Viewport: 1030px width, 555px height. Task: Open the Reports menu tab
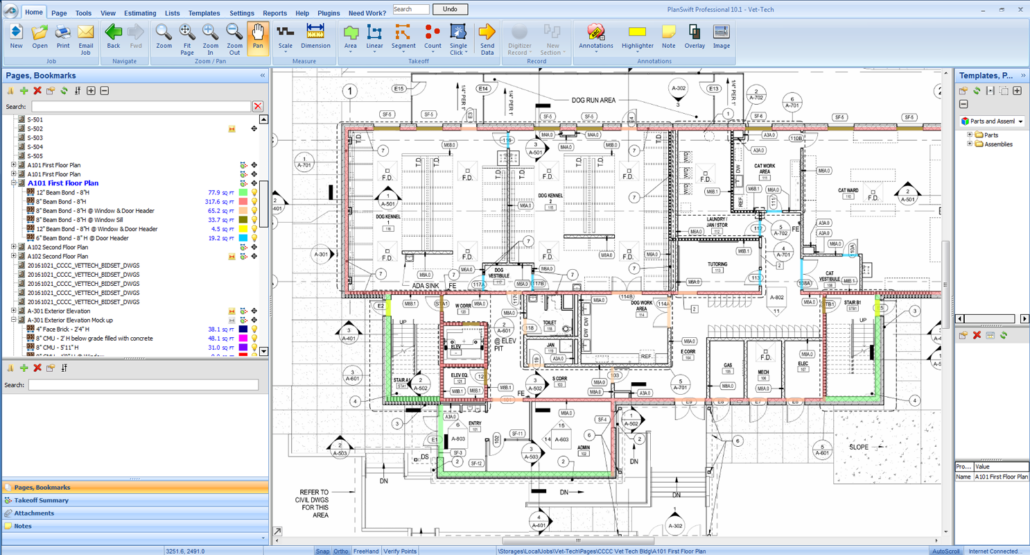click(x=275, y=13)
